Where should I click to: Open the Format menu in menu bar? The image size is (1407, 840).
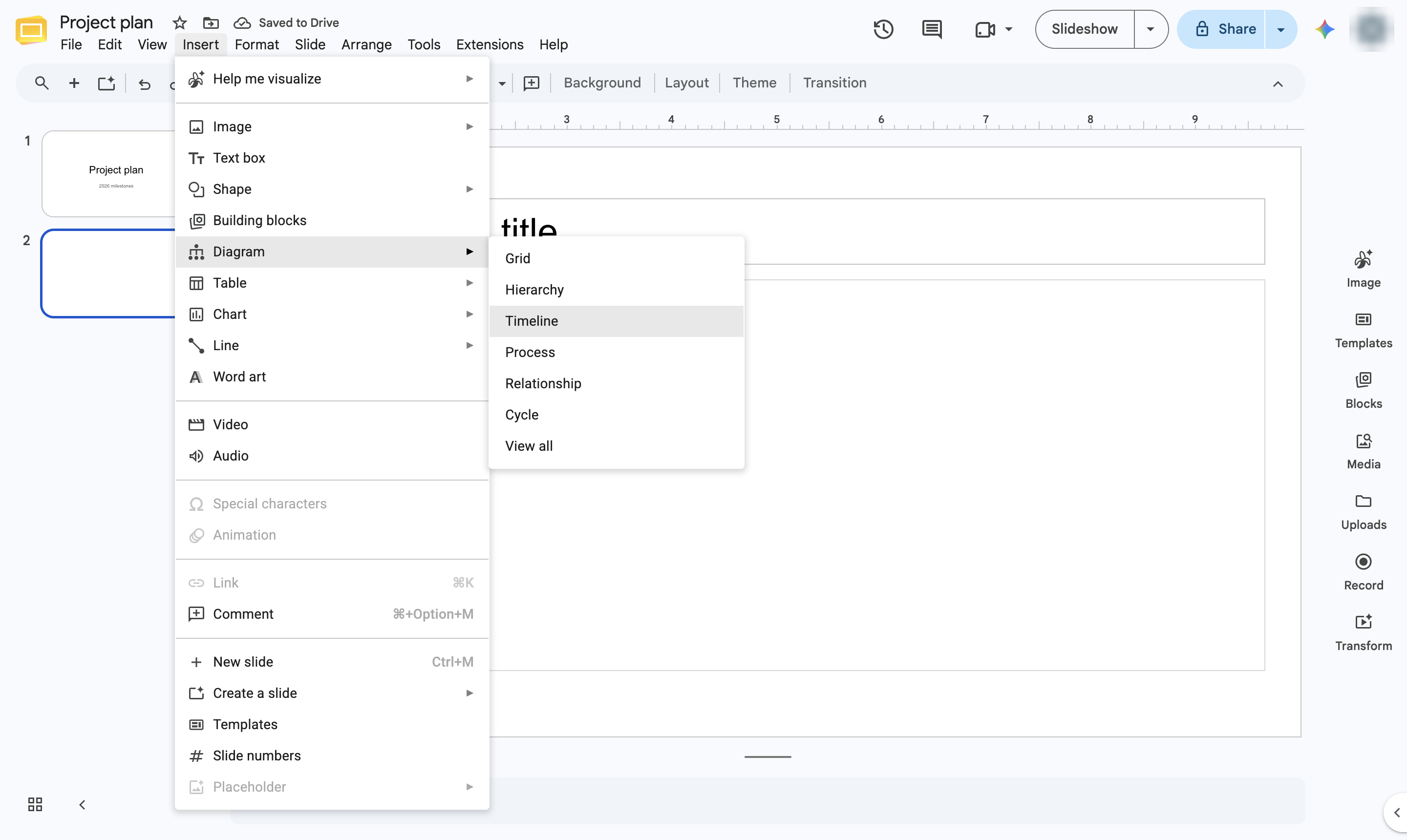point(256,44)
